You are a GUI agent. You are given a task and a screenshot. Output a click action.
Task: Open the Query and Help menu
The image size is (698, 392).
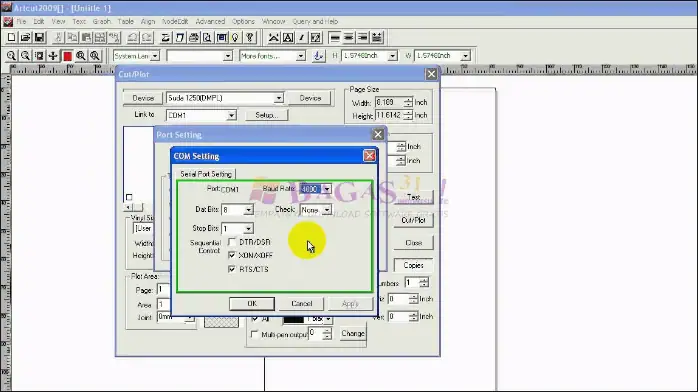point(315,21)
